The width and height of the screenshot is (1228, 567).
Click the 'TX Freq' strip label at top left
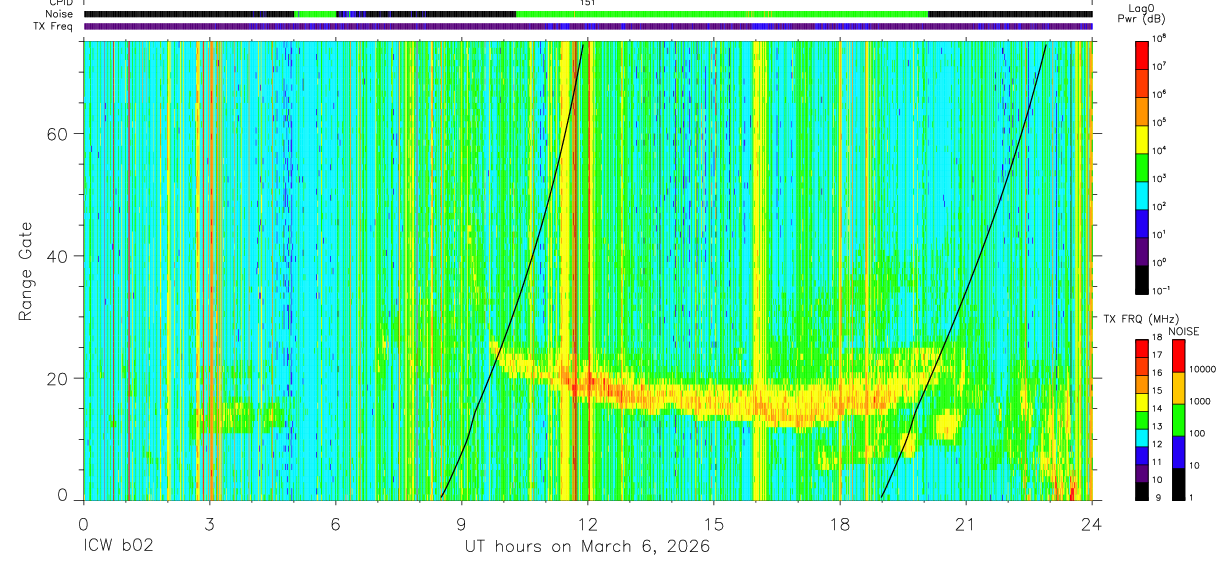pyautogui.click(x=55, y=26)
